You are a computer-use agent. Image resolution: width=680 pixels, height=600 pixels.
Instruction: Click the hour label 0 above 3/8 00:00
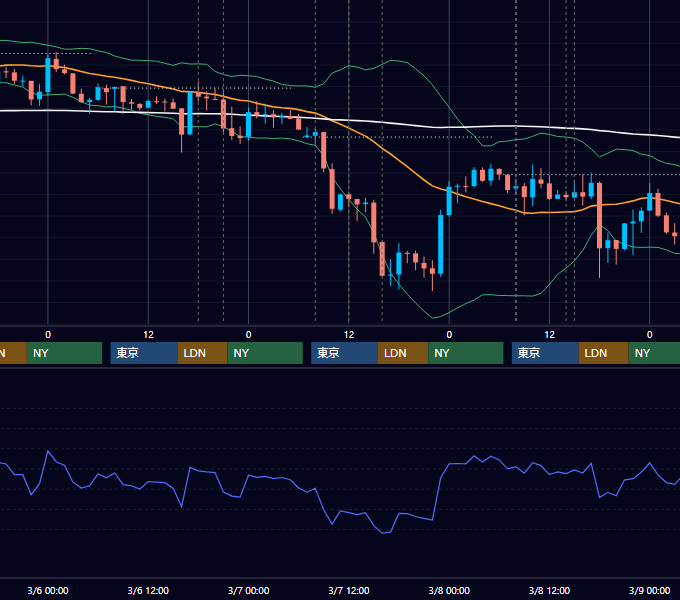[449, 335]
